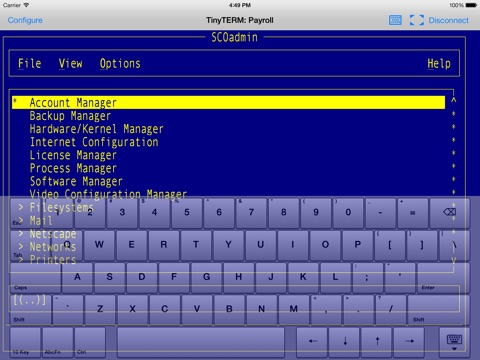Open the View menu
Viewport: 480px width, 360px height.
coord(70,63)
